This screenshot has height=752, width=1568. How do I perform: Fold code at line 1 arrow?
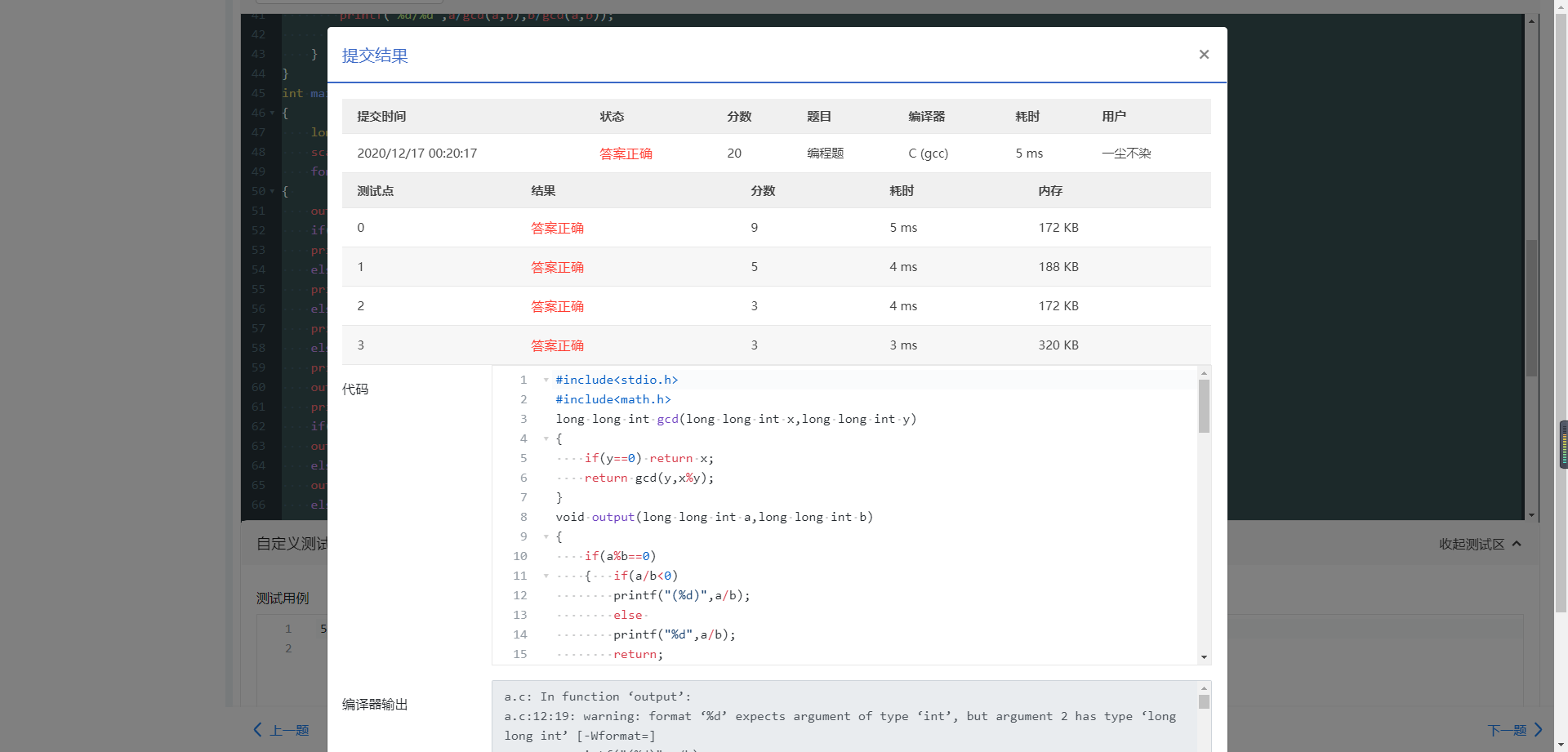point(546,380)
